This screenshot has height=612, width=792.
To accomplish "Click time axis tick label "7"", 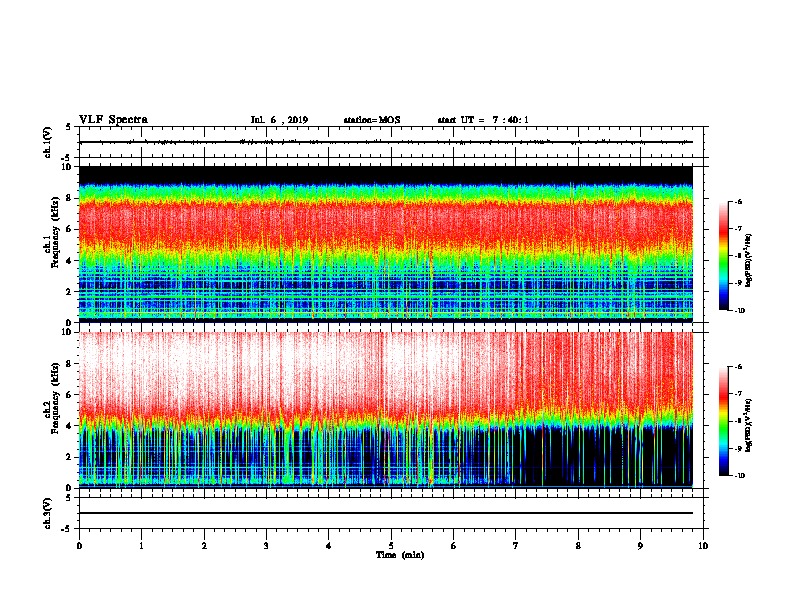I will (x=516, y=546).
